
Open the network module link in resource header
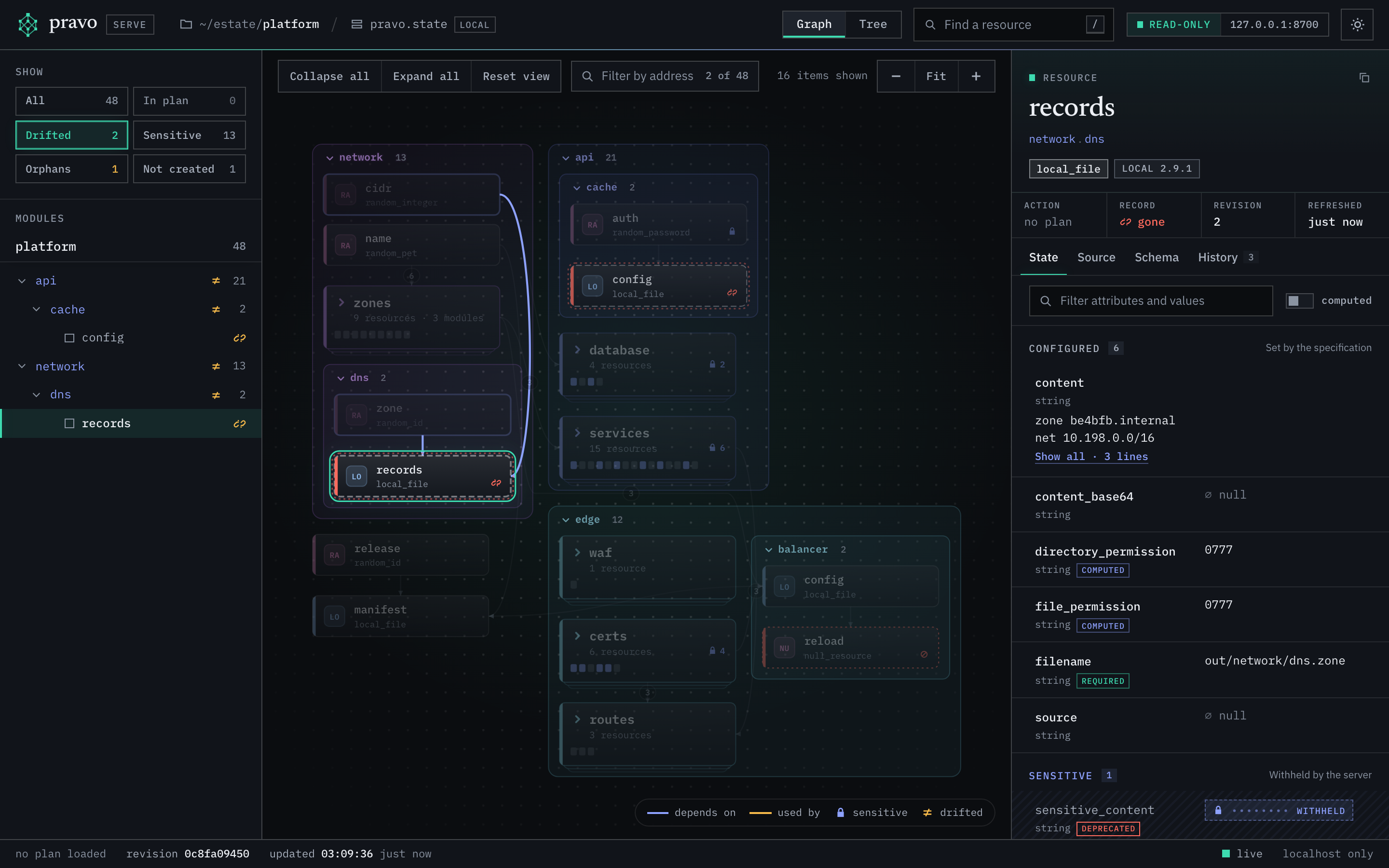click(1051, 139)
